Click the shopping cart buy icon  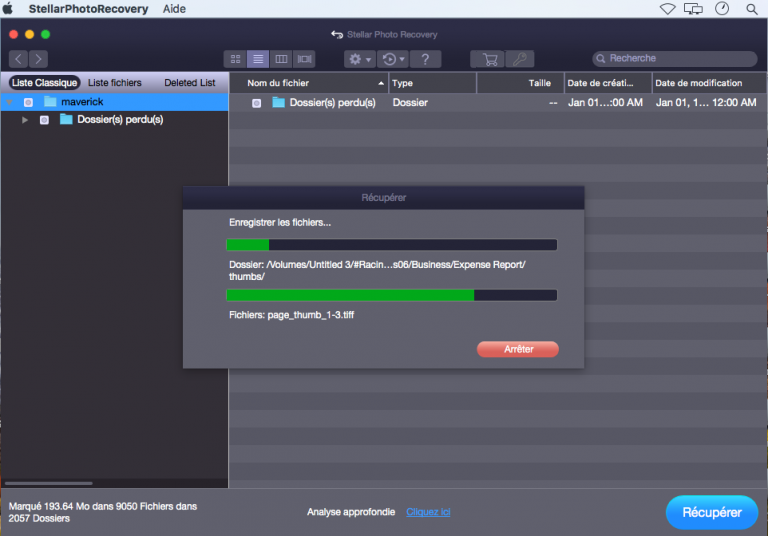(x=488, y=59)
